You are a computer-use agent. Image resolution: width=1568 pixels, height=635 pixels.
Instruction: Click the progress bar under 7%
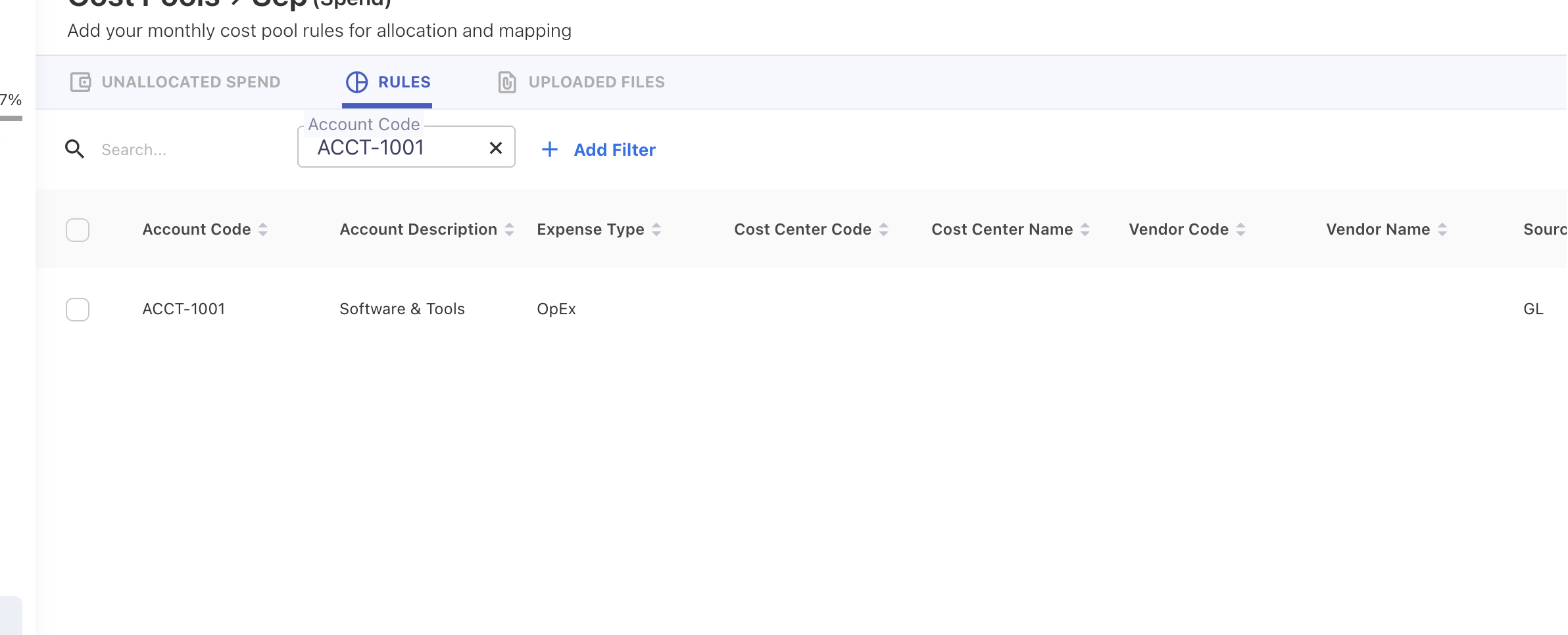(x=11, y=118)
